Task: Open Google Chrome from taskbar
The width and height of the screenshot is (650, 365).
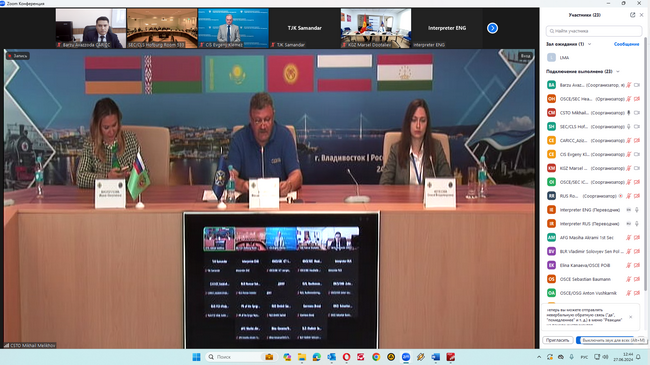Action: [376, 357]
